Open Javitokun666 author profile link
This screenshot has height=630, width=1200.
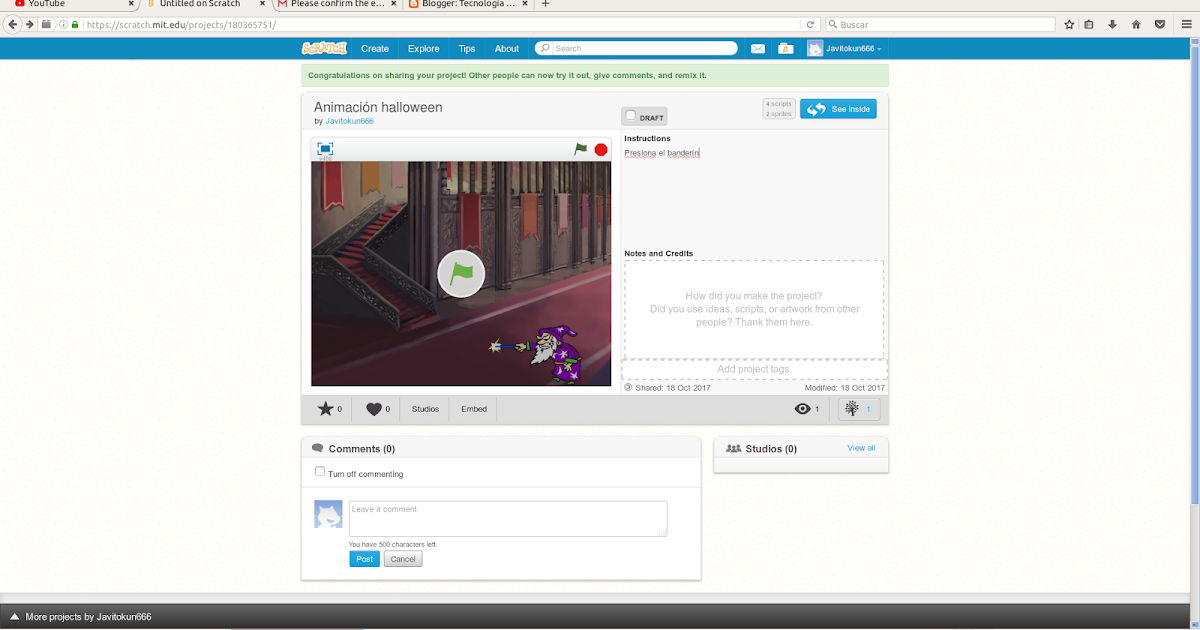click(x=350, y=121)
